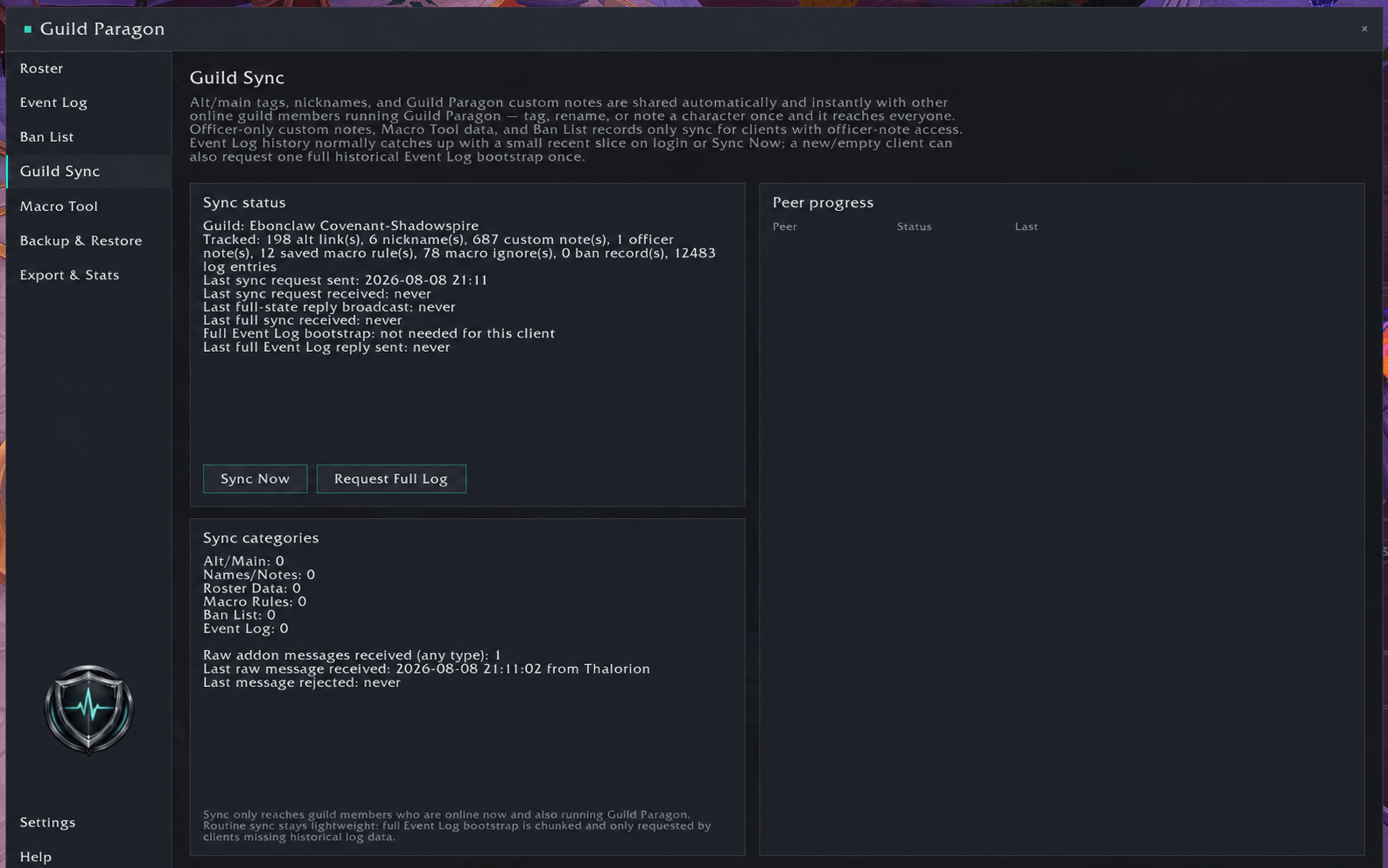Click the teal square icon beside Guild Paragon

click(x=28, y=29)
